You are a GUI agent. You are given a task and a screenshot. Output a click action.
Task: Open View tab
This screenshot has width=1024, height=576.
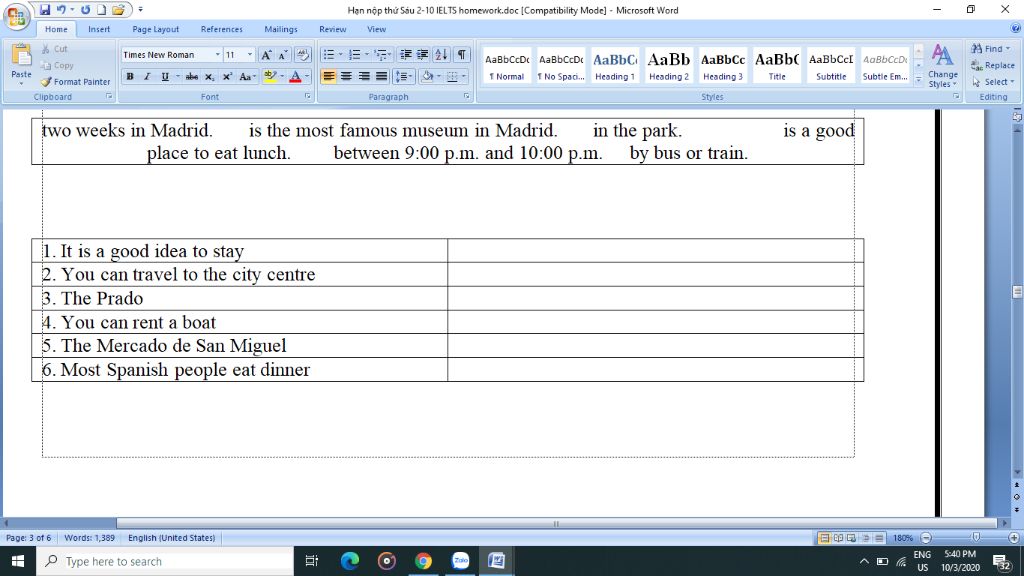point(376,29)
